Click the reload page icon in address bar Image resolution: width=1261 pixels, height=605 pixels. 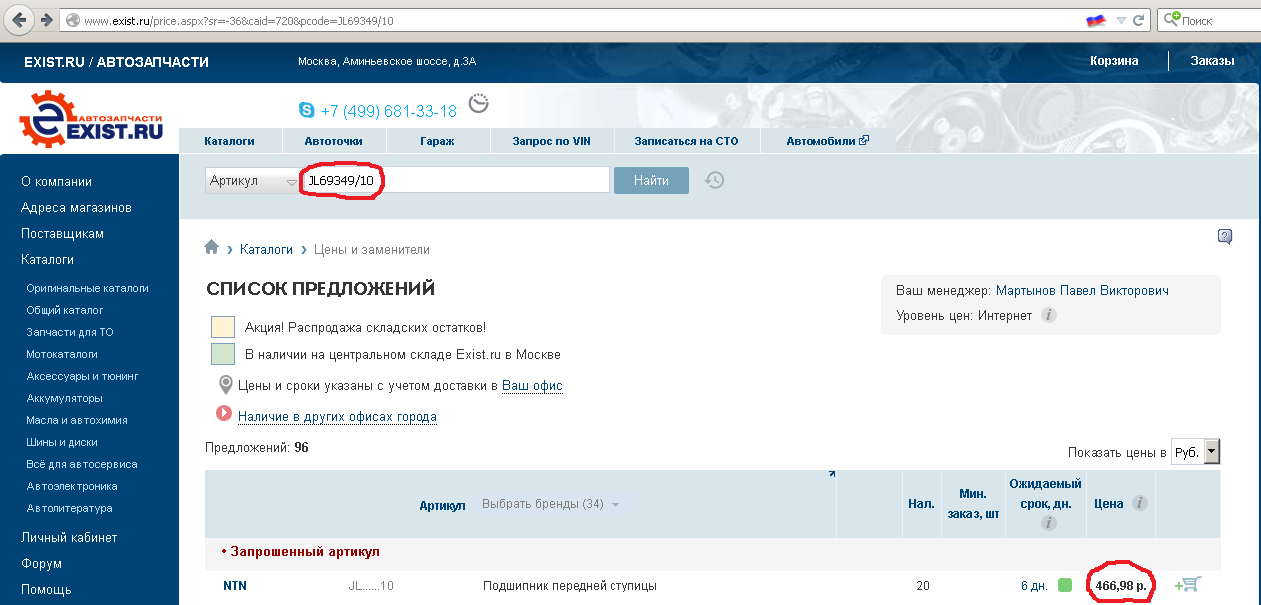pos(1143,20)
